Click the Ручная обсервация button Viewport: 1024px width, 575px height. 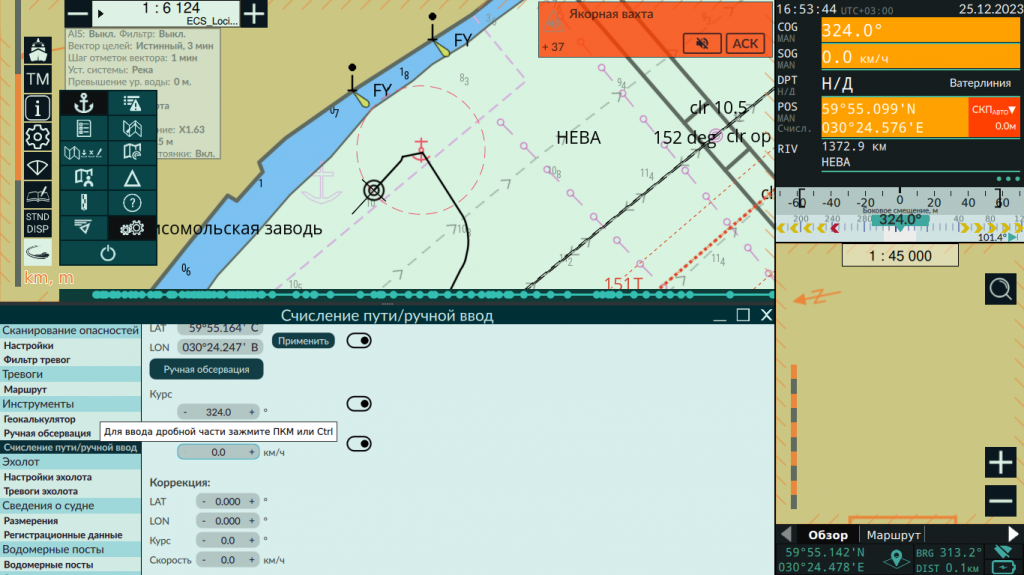point(206,369)
